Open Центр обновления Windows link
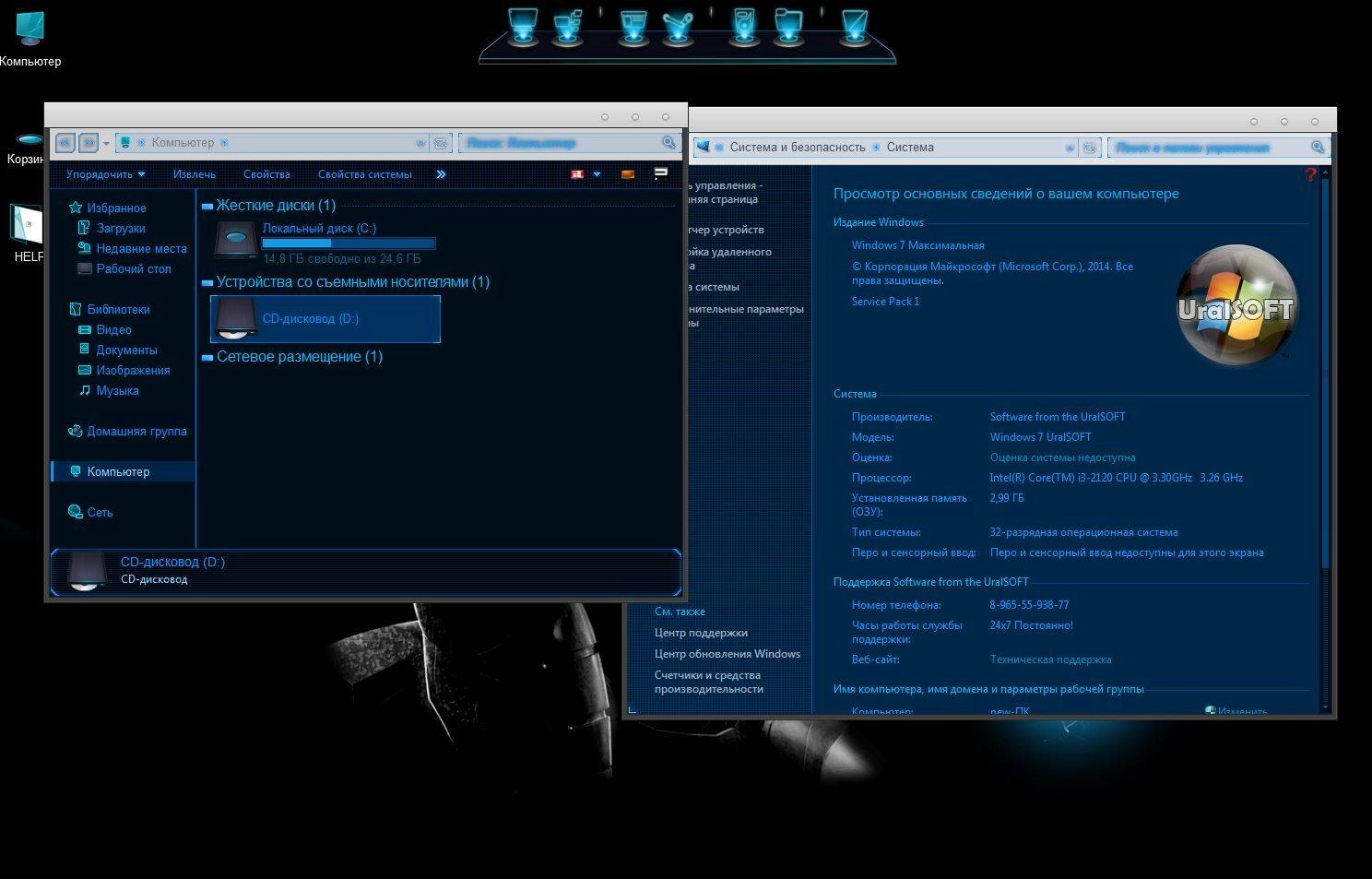 click(x=727, y=654)
